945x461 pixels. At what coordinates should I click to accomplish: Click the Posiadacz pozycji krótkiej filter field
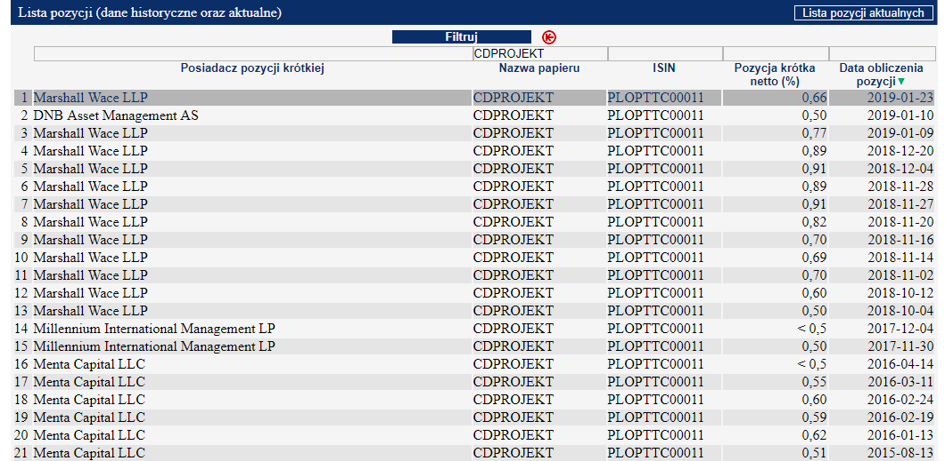pyautogui.click(x=253, y=54)
